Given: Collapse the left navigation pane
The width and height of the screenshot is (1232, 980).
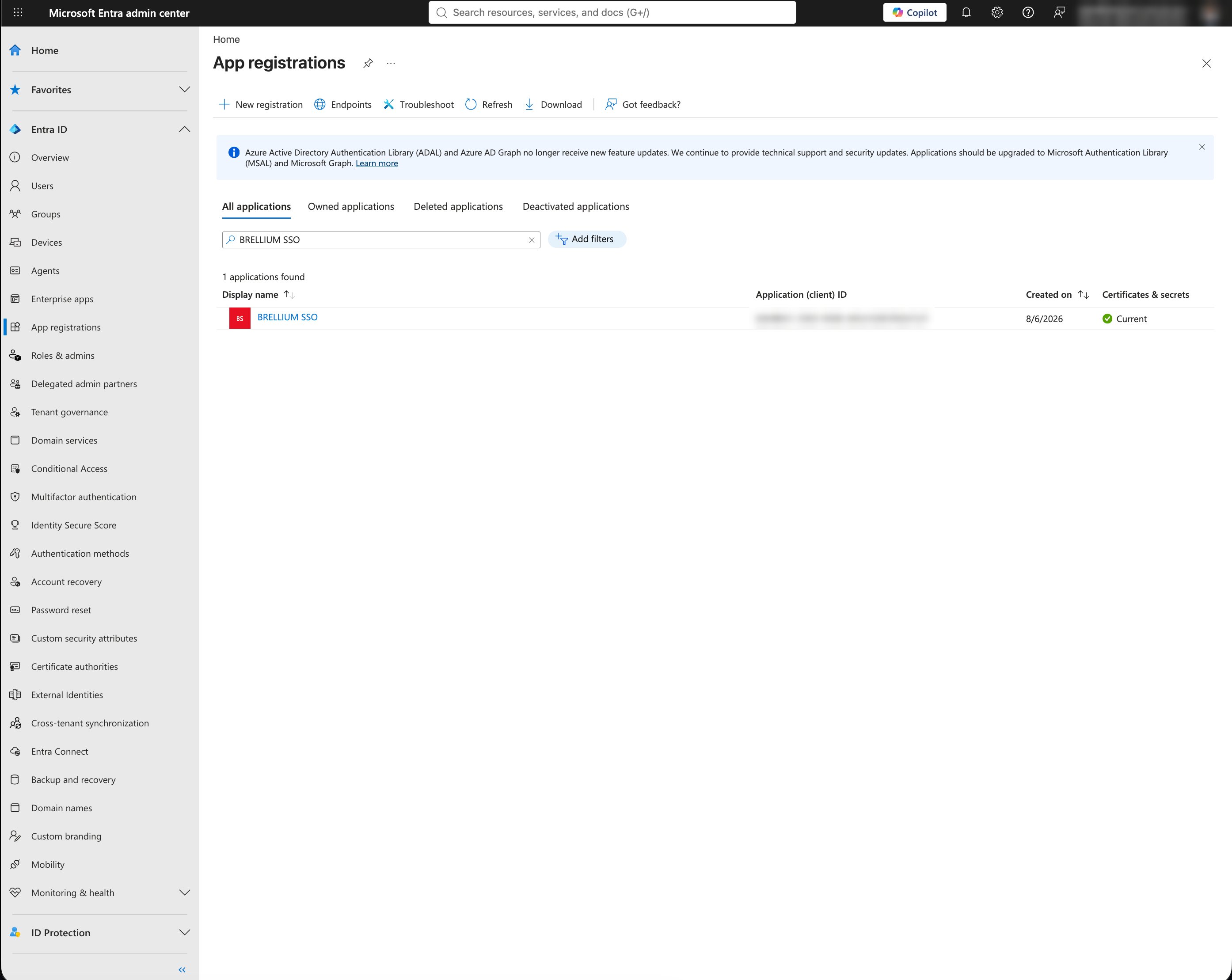Looking at the screenshot, I should click(x=182, y=970).
